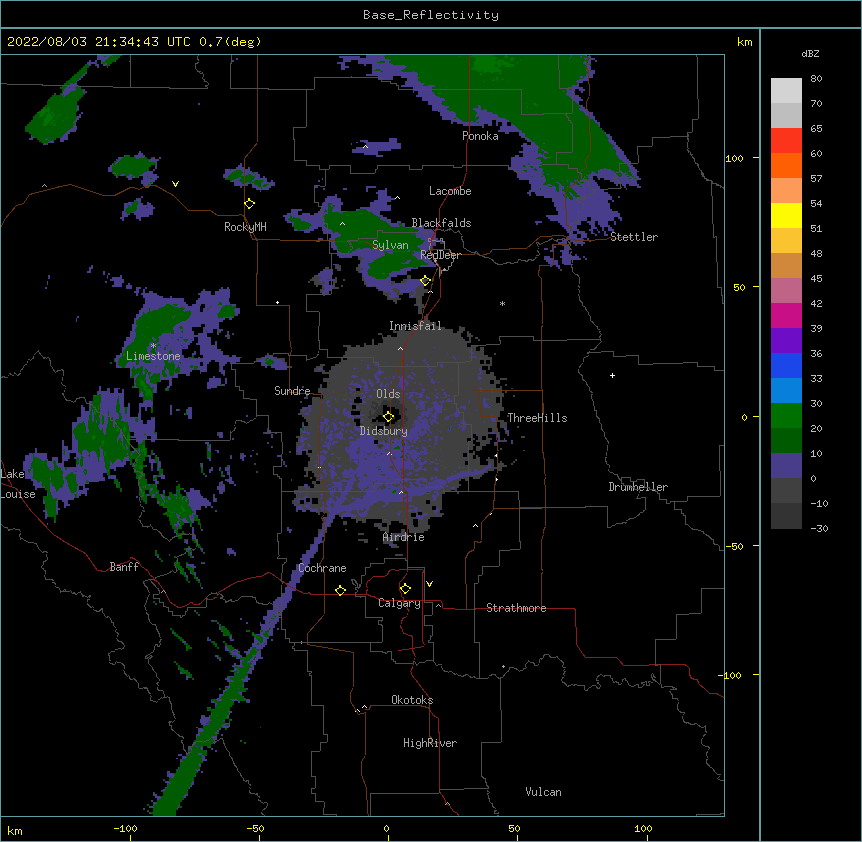This screenshot has width=862, height=842.
Task: Click the Innisfail city label
Action: click(x=415, y=326)
